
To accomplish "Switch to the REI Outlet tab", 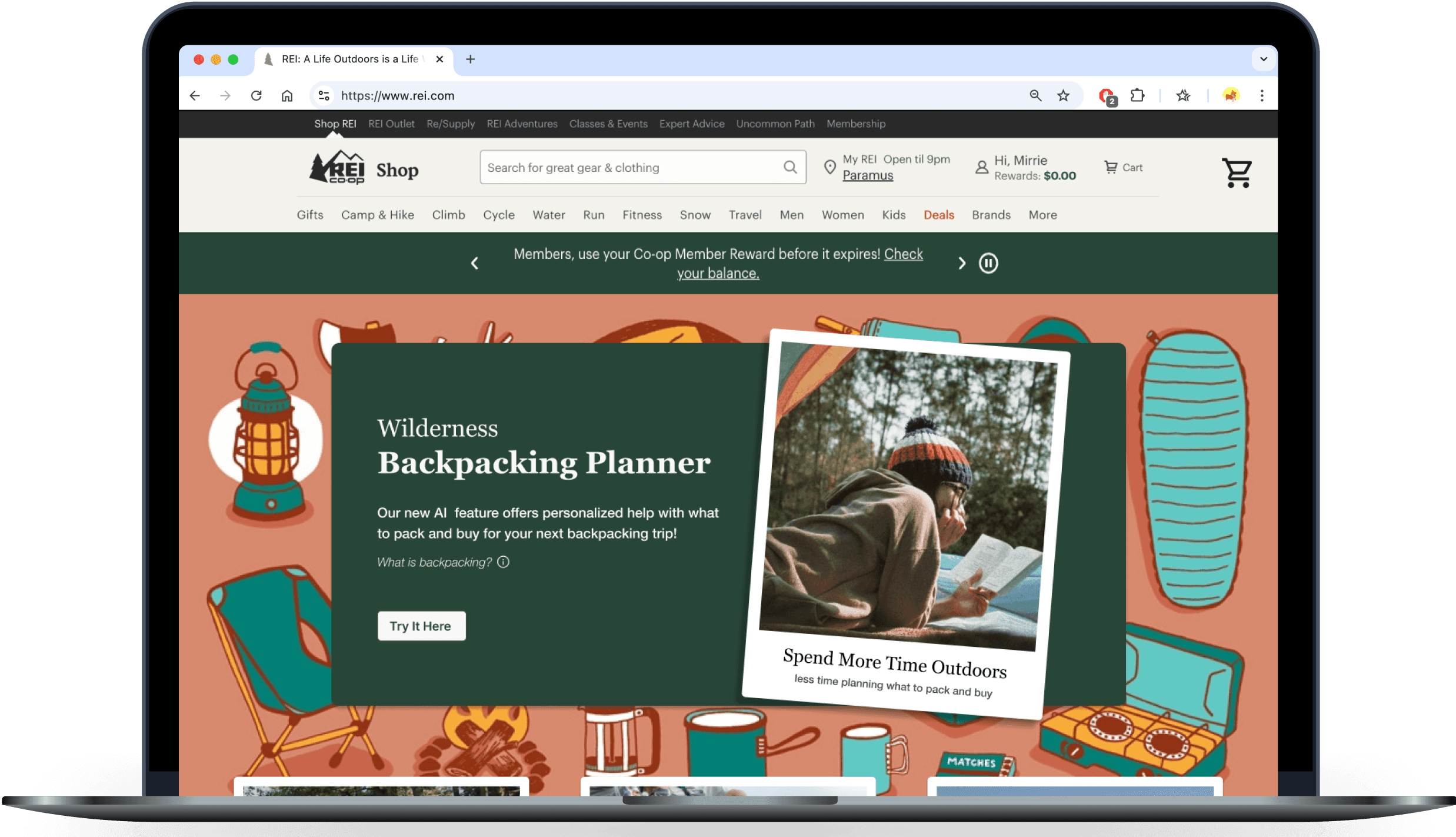I will [x=391, y=124].
